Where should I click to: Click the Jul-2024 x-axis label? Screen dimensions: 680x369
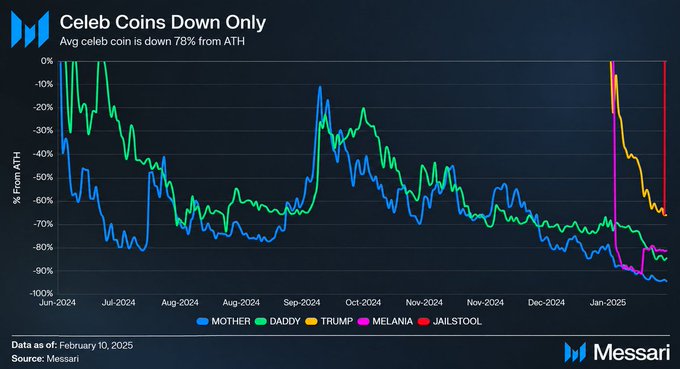(118, 303)
